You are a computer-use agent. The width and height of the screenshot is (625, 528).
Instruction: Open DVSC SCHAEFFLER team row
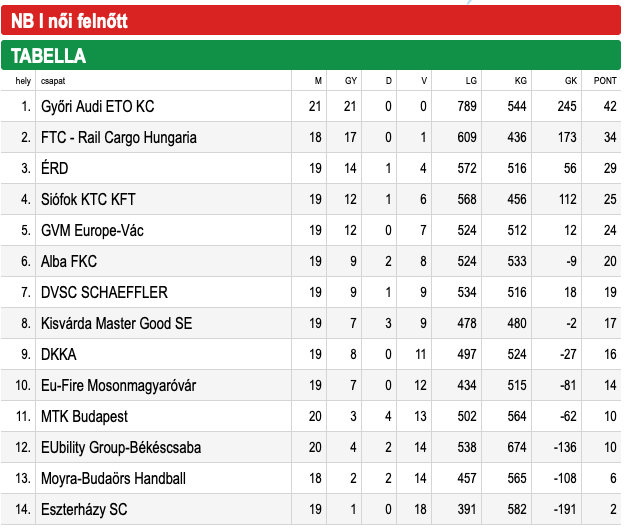[311, 292]
